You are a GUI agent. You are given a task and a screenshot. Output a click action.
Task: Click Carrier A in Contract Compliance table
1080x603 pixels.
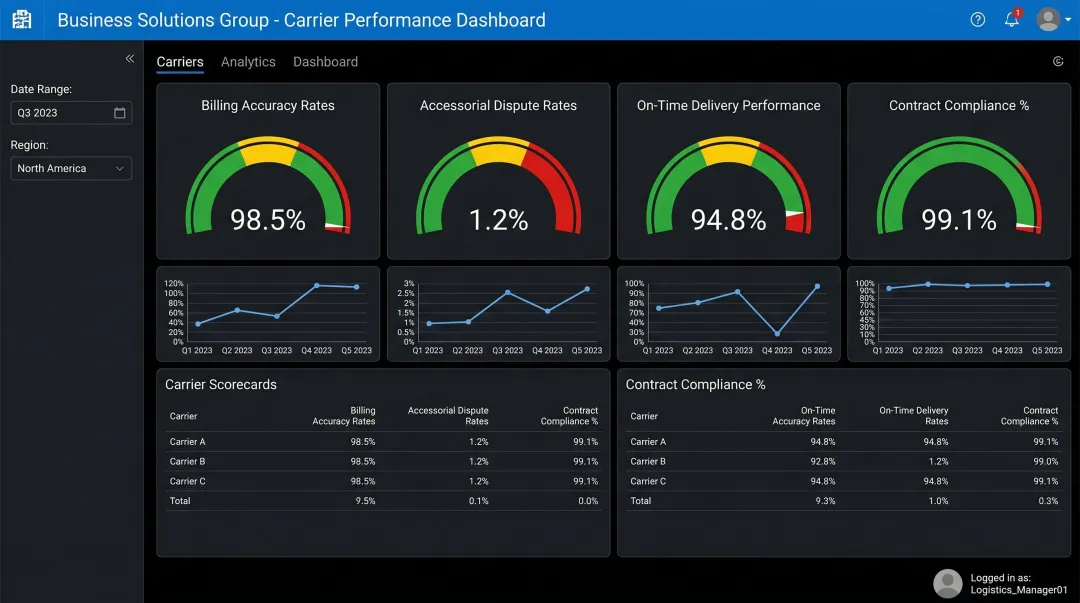648,442
